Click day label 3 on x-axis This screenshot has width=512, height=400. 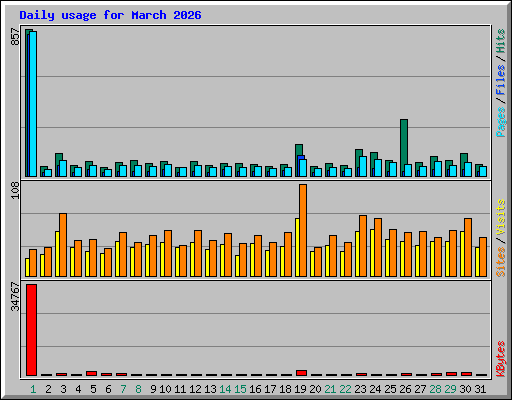63,389
